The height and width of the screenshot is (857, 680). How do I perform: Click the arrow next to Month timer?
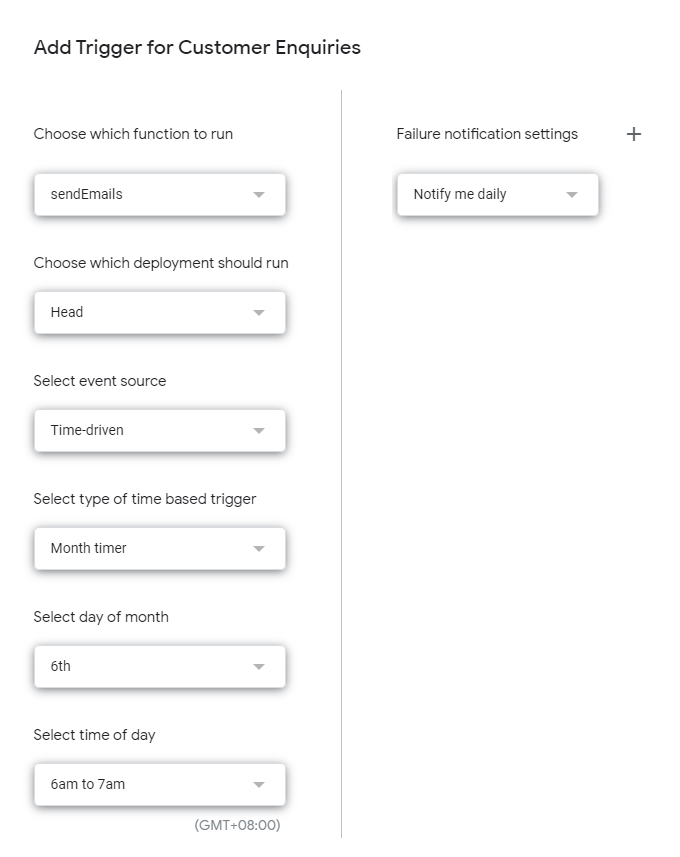click(259, 549)
